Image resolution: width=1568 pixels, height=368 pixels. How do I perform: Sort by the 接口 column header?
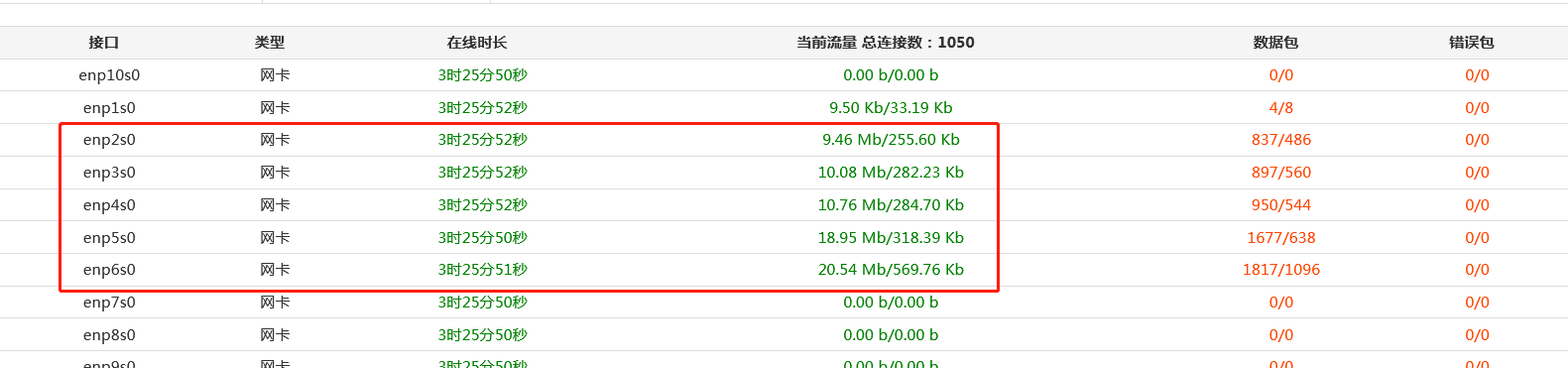coord(104,43)
